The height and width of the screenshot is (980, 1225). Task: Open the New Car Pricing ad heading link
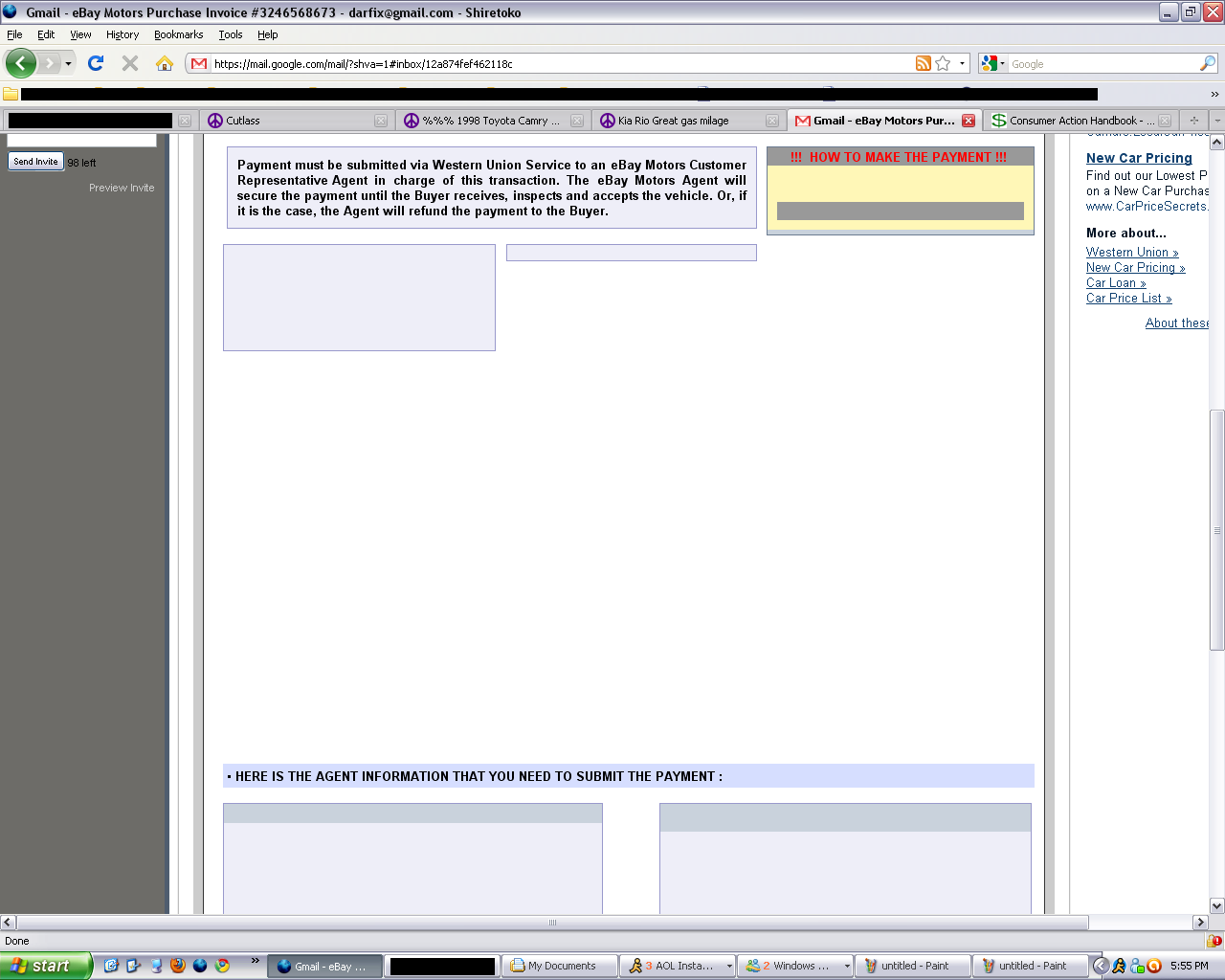[x=1139, y=158]
